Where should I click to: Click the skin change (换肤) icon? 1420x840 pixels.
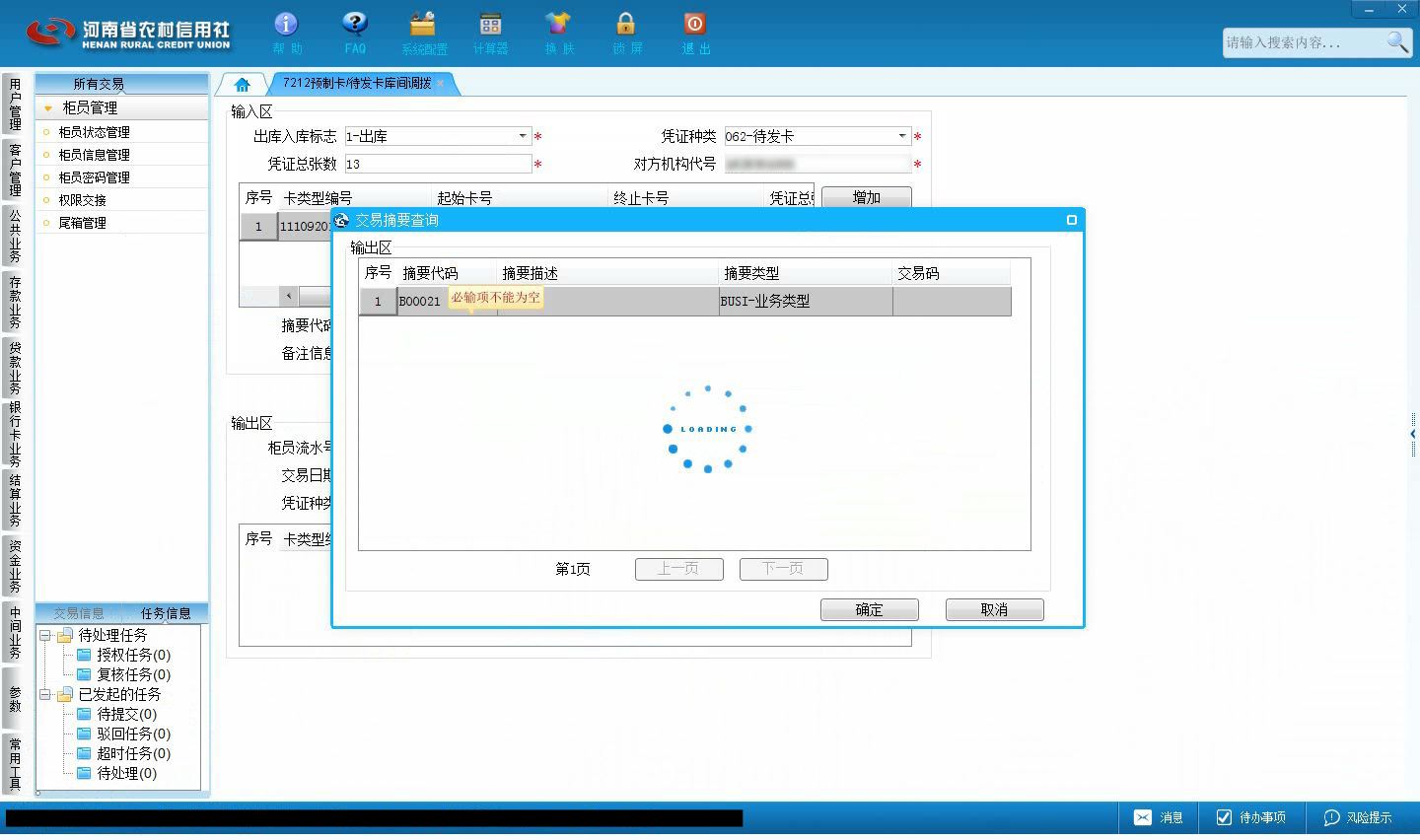click(558, 25)
